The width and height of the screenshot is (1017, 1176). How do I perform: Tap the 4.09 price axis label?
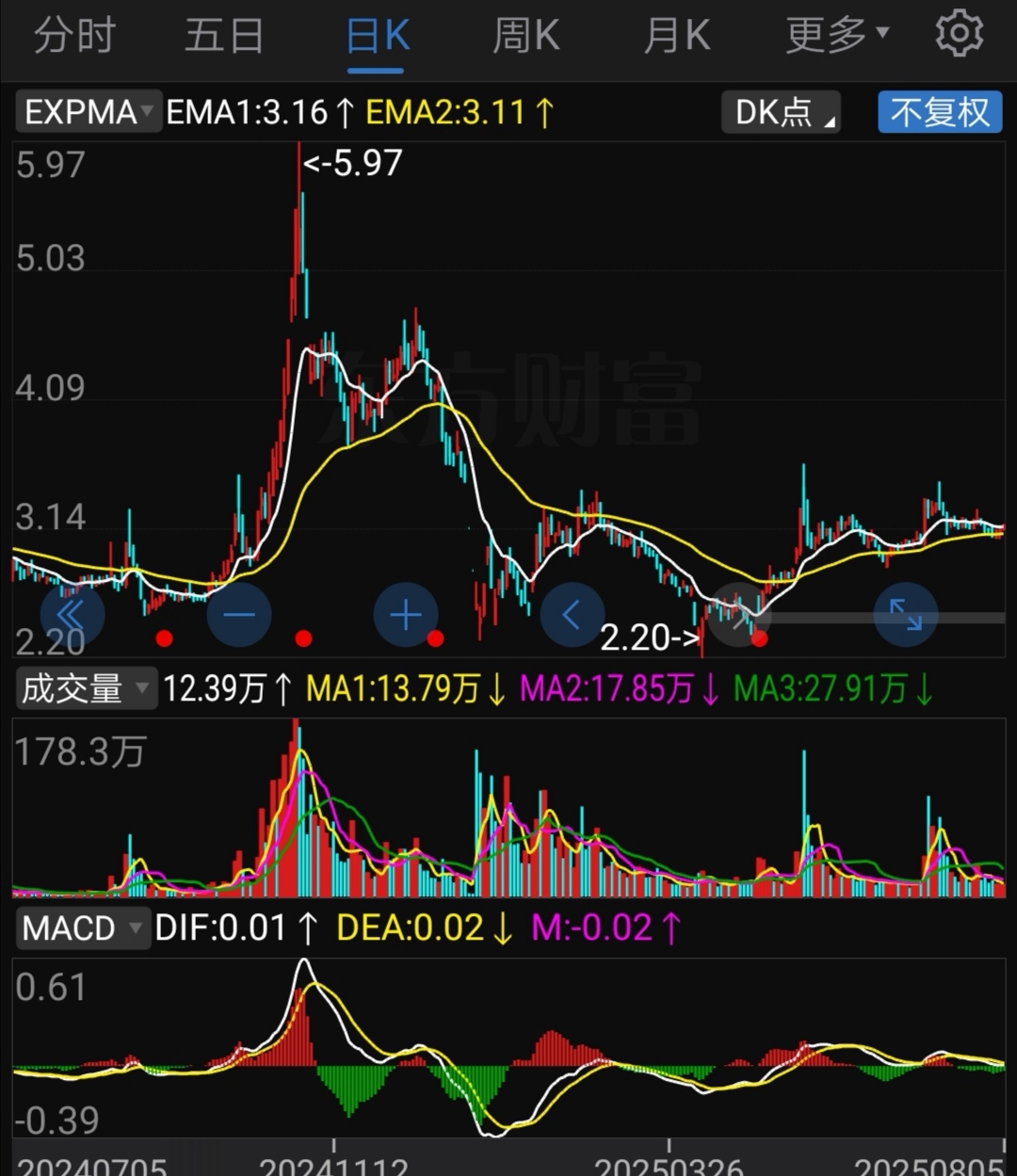pyautogui.click(x=50, y=388)
